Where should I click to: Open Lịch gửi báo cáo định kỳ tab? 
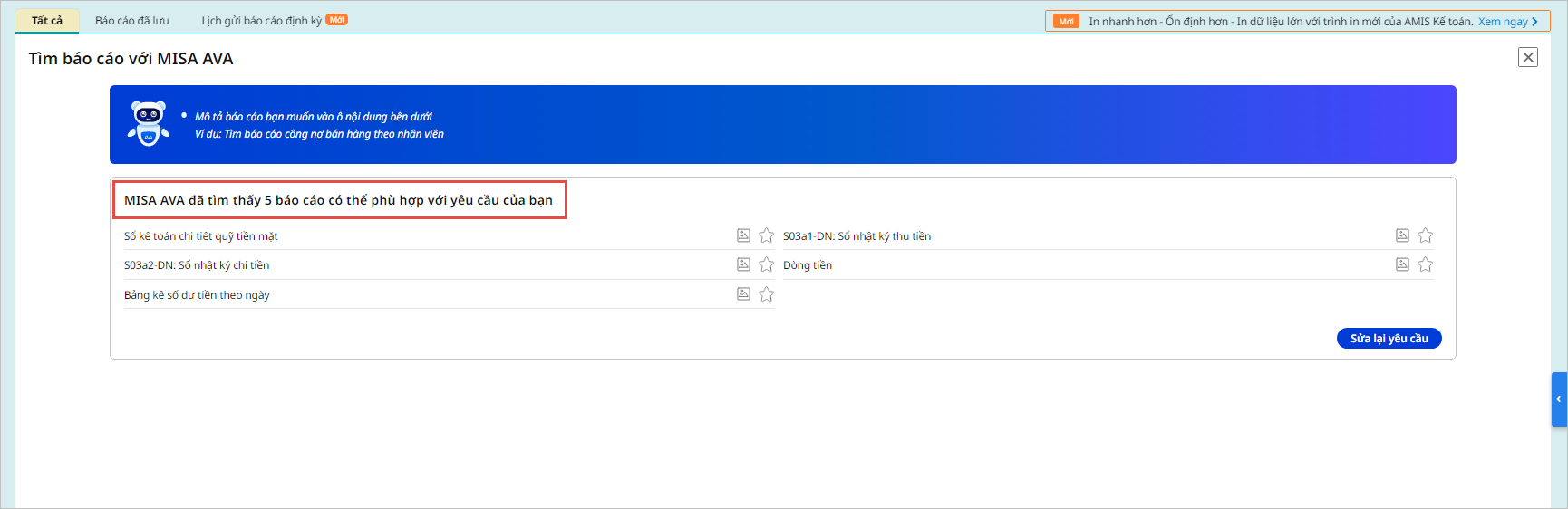[x=275, y=21]
